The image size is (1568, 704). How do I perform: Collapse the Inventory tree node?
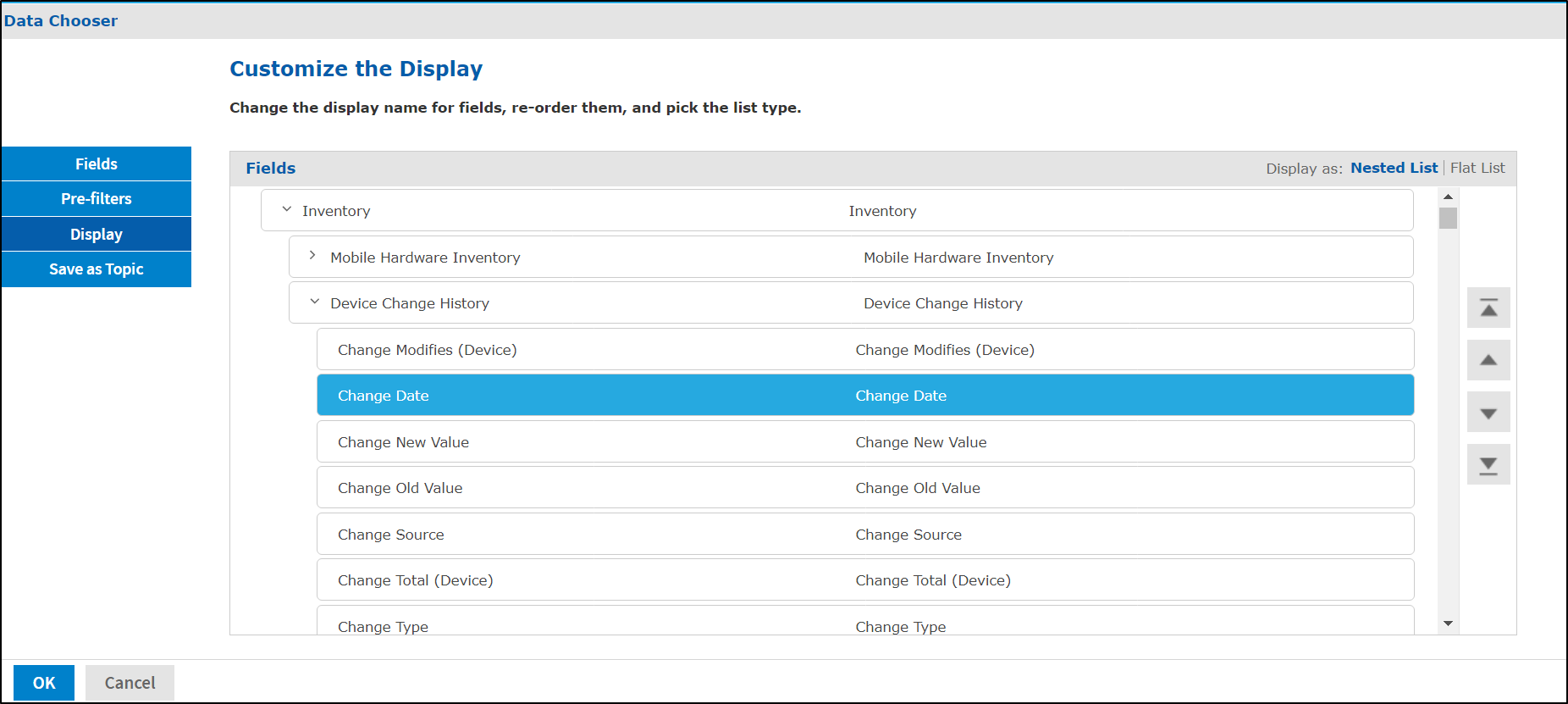click(287, 209)
